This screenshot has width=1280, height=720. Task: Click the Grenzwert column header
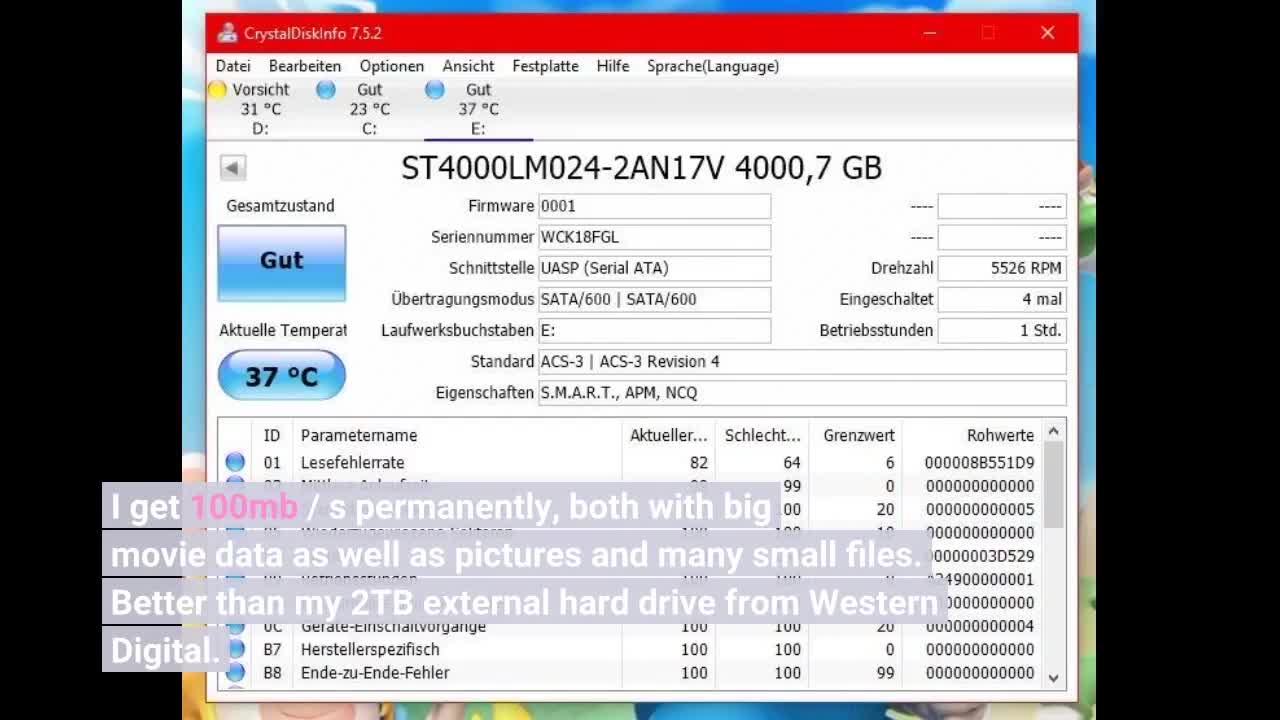(855, 435)
